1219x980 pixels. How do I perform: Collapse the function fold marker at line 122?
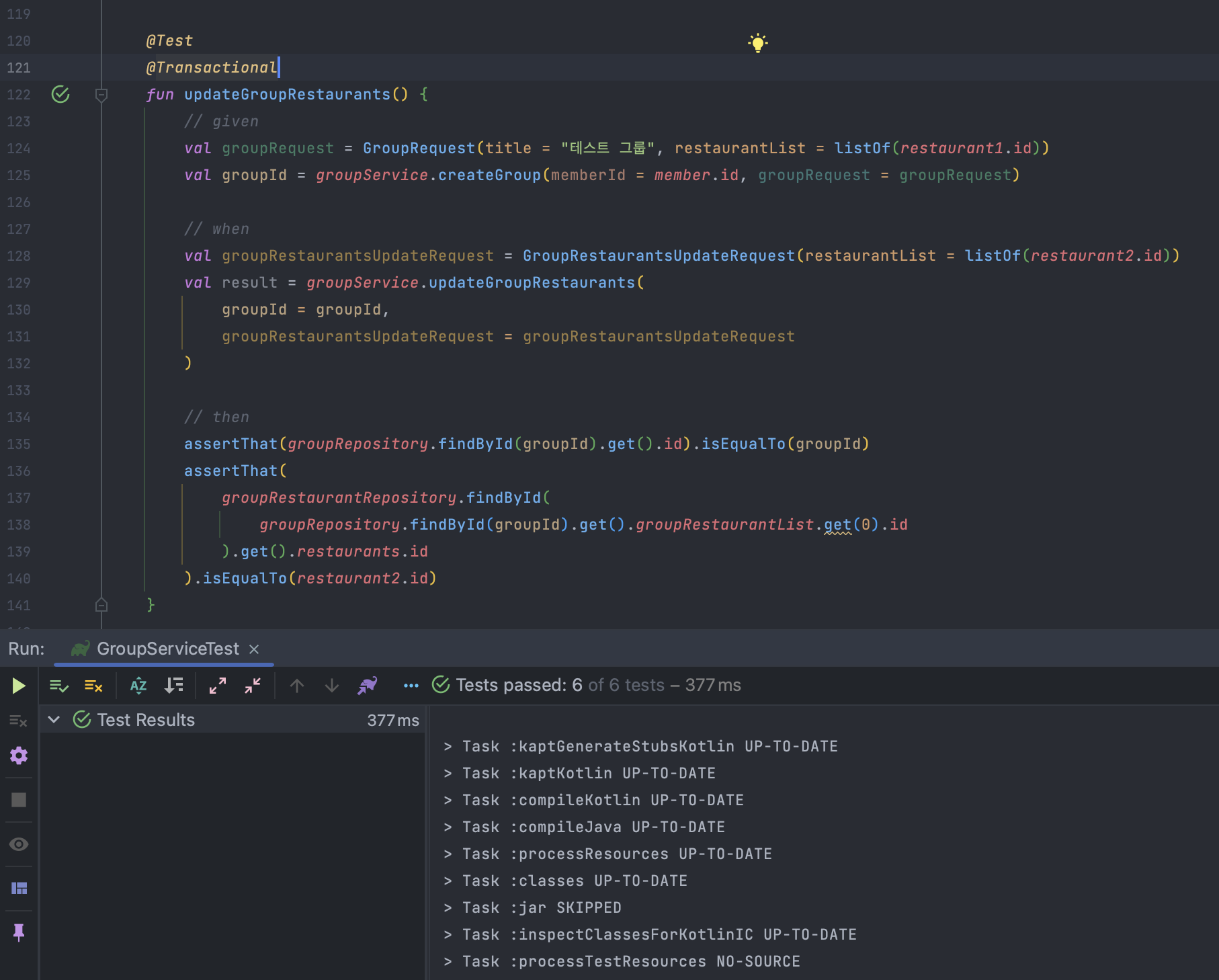click(x=101, y=95)
